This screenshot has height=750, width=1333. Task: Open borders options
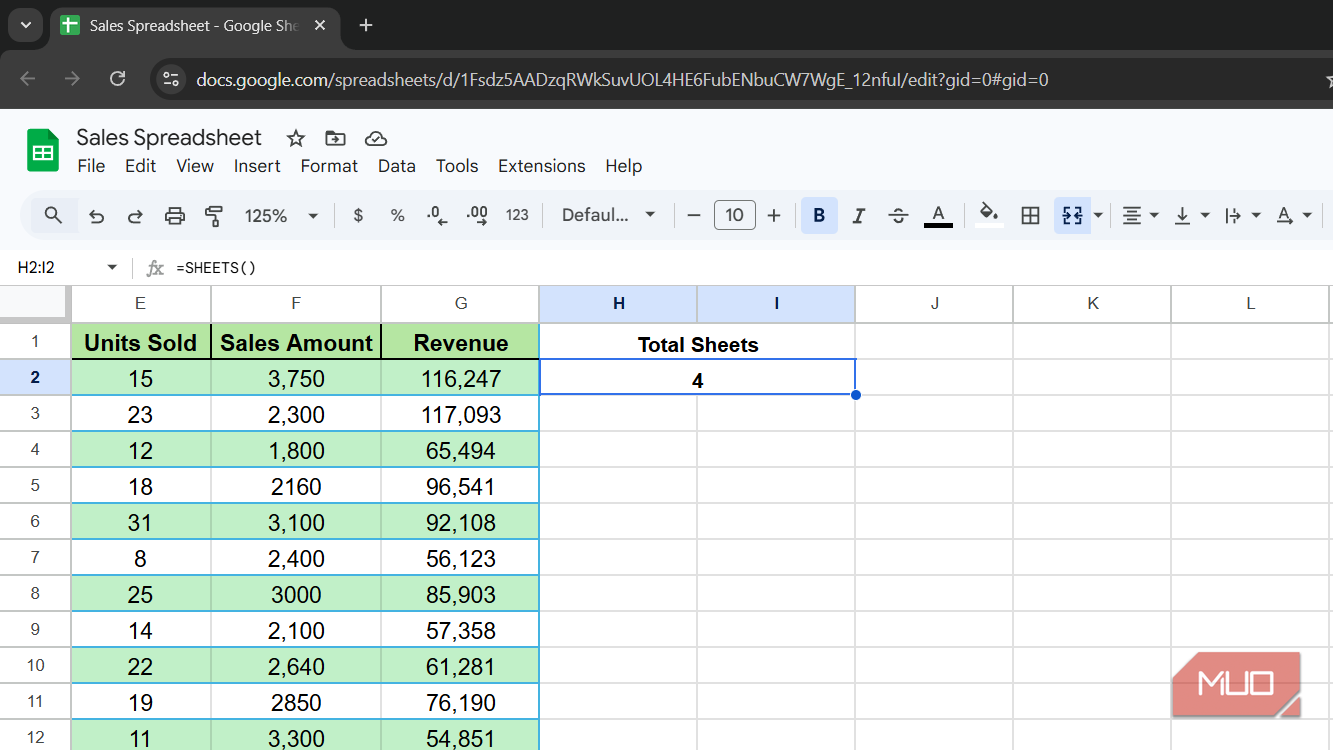point(1030,215)
